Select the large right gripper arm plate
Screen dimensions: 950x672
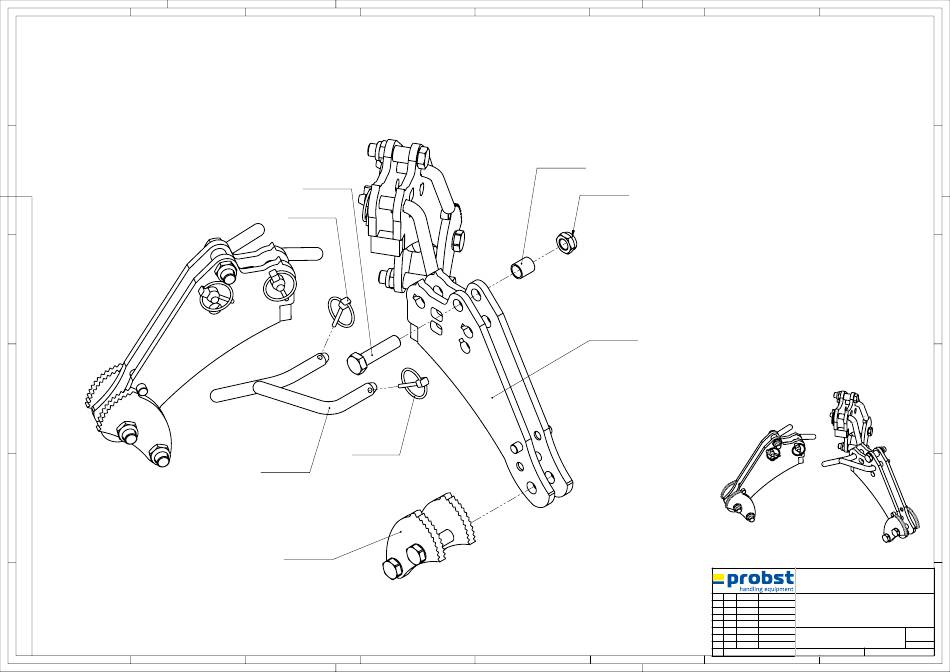pos(490,388)
